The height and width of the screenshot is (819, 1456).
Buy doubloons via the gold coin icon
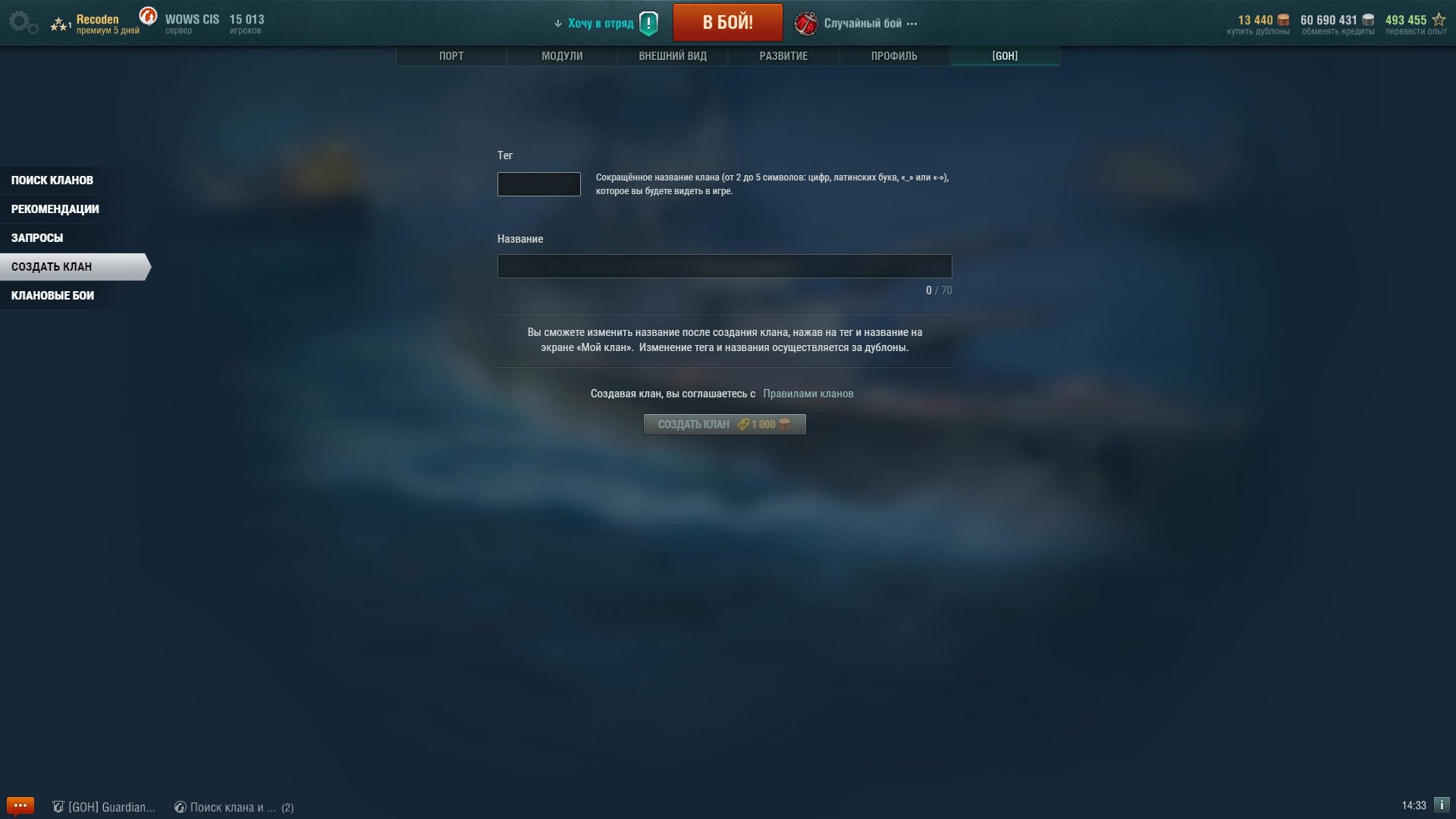[1283, 20]
